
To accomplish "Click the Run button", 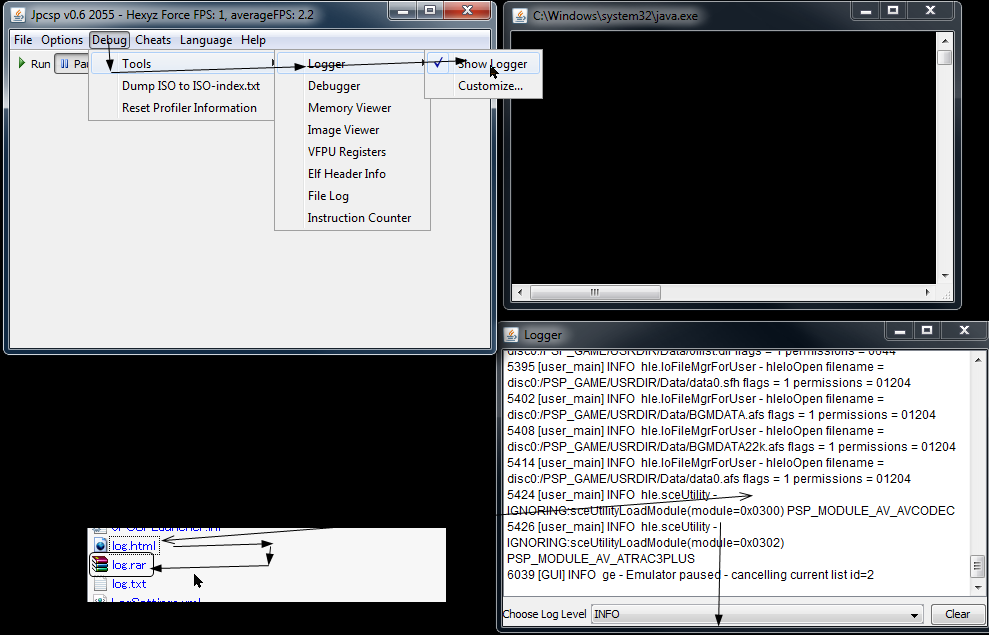I will 34,64.
